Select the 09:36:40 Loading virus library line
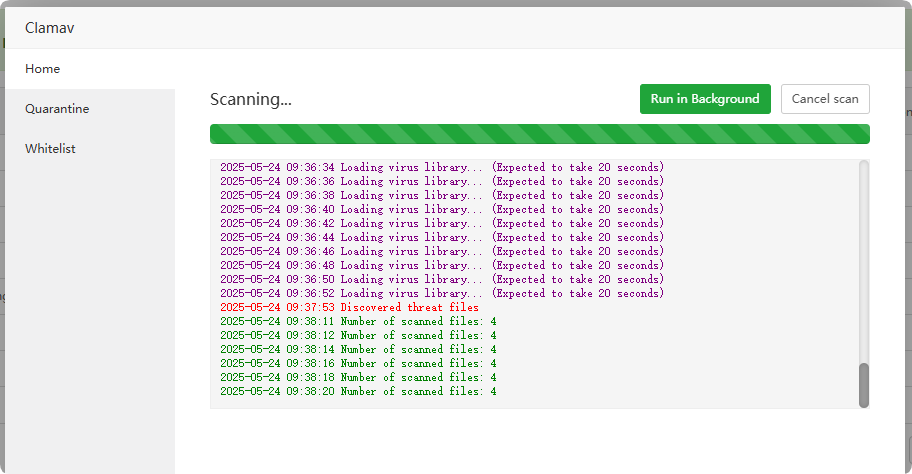This screenshot has width=912, height=474. click(442, 209)
